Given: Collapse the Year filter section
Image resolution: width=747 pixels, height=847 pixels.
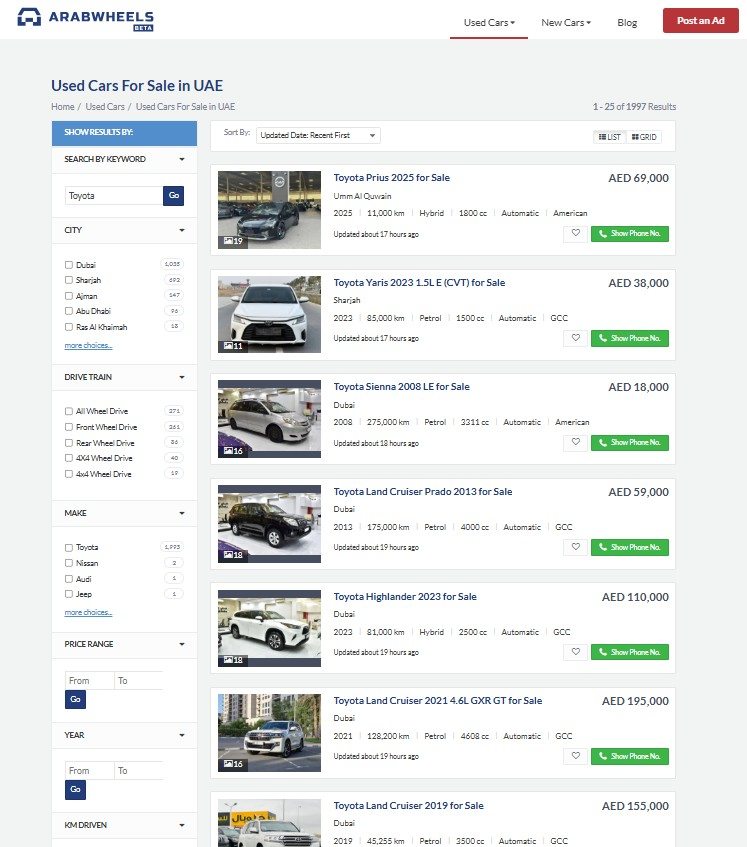Looking at the screenshot, I should pyautogui.click(x=124, y=735).
